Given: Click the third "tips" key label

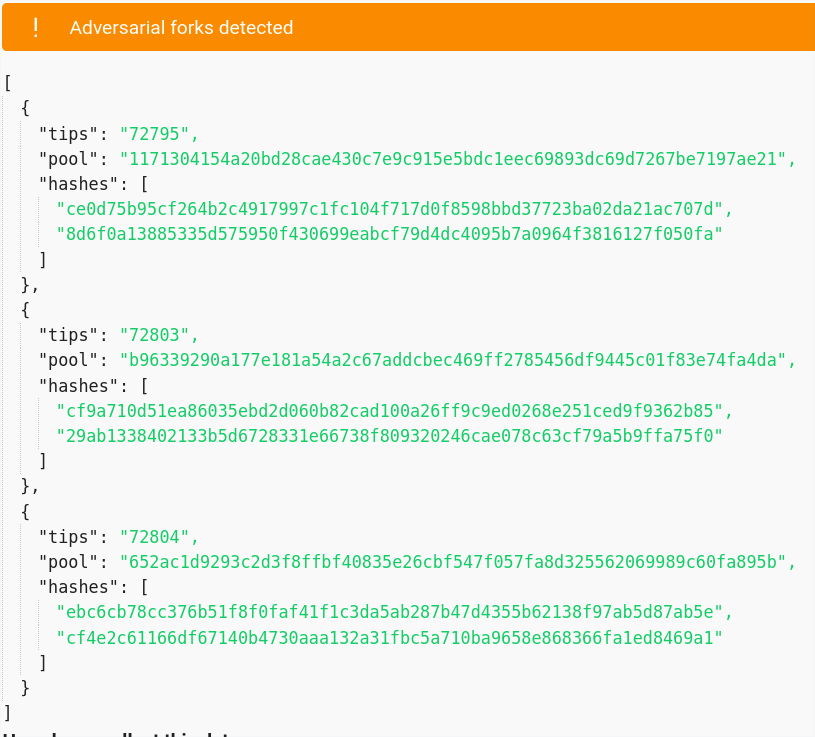Looking at the screenshot, I should point(69,537).
